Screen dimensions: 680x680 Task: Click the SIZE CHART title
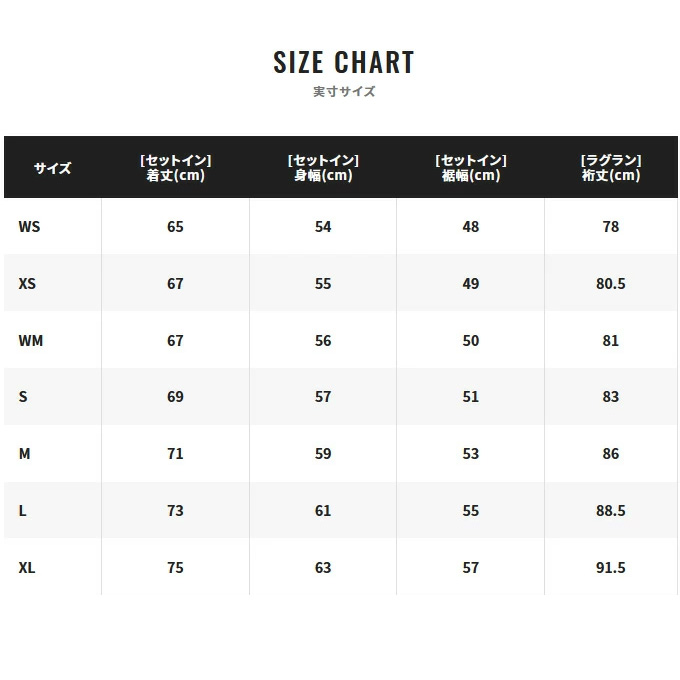coord(343,62)
